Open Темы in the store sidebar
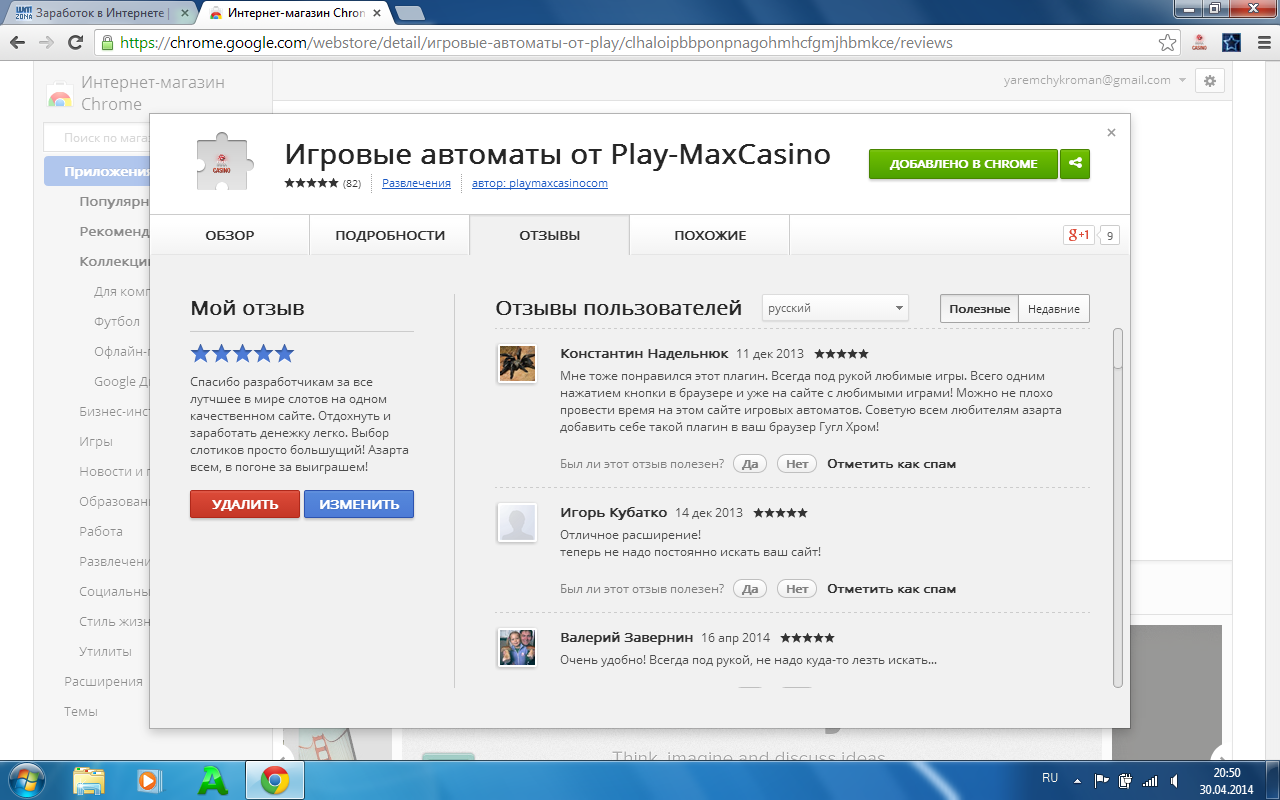Screen dimensions: 1280x800 81,711
